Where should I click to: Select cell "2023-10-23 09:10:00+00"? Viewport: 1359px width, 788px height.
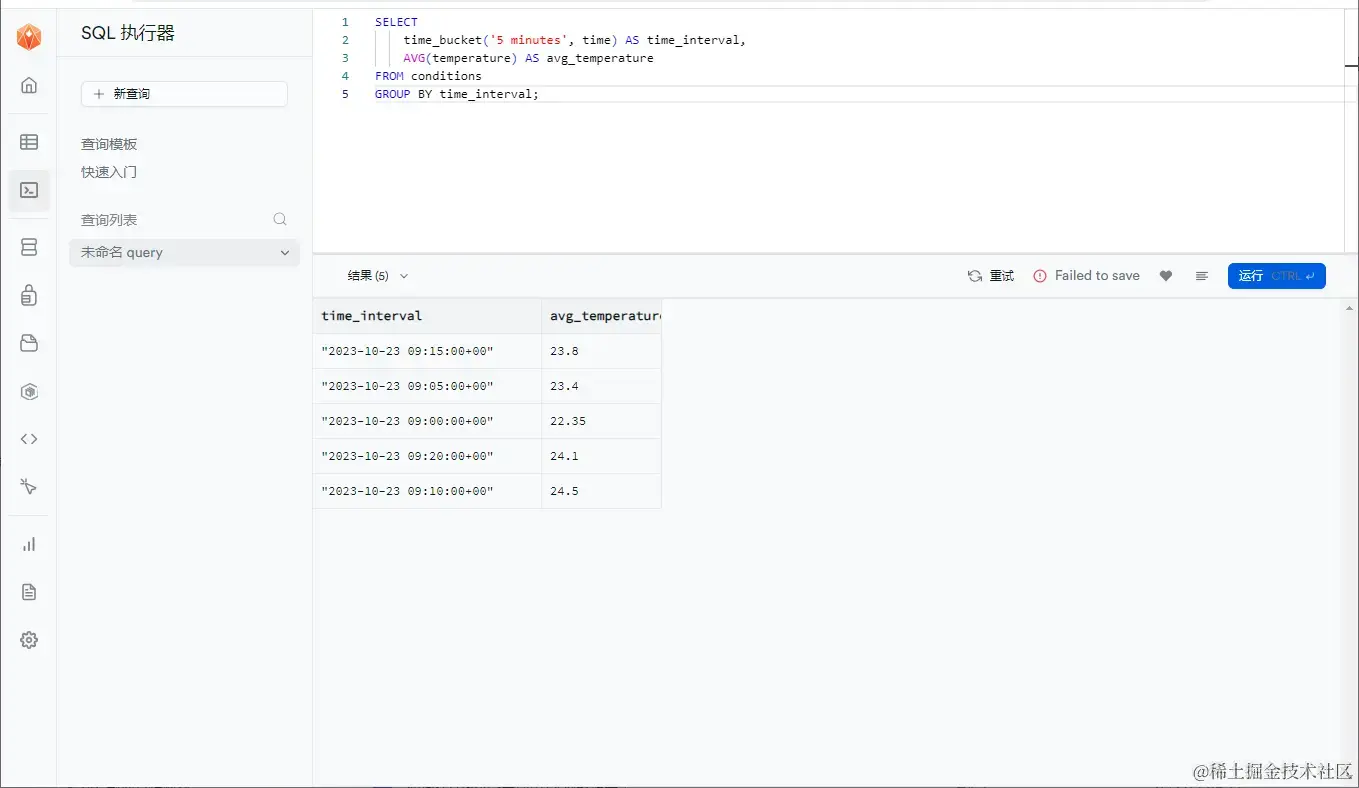(x=427, y=491)
